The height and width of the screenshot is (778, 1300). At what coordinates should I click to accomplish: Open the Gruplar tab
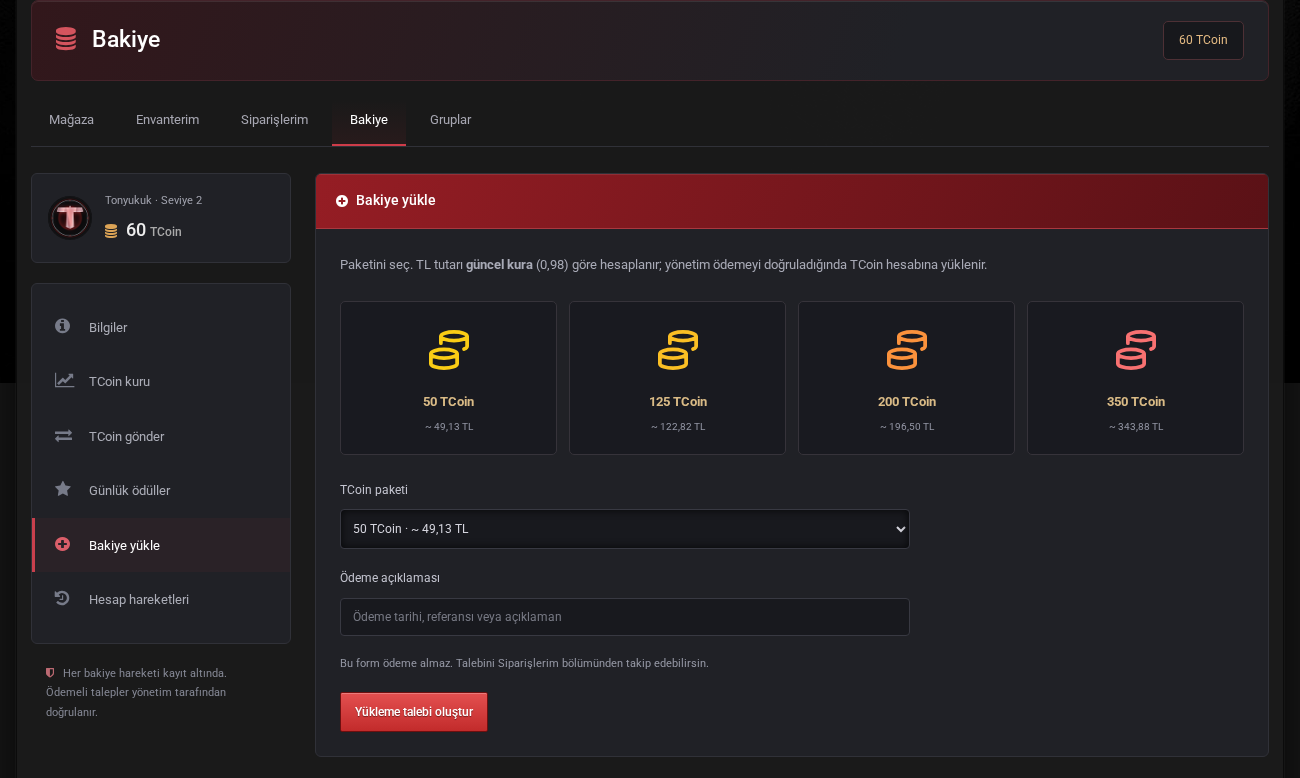pyautogui.click(x=450, y=120)
